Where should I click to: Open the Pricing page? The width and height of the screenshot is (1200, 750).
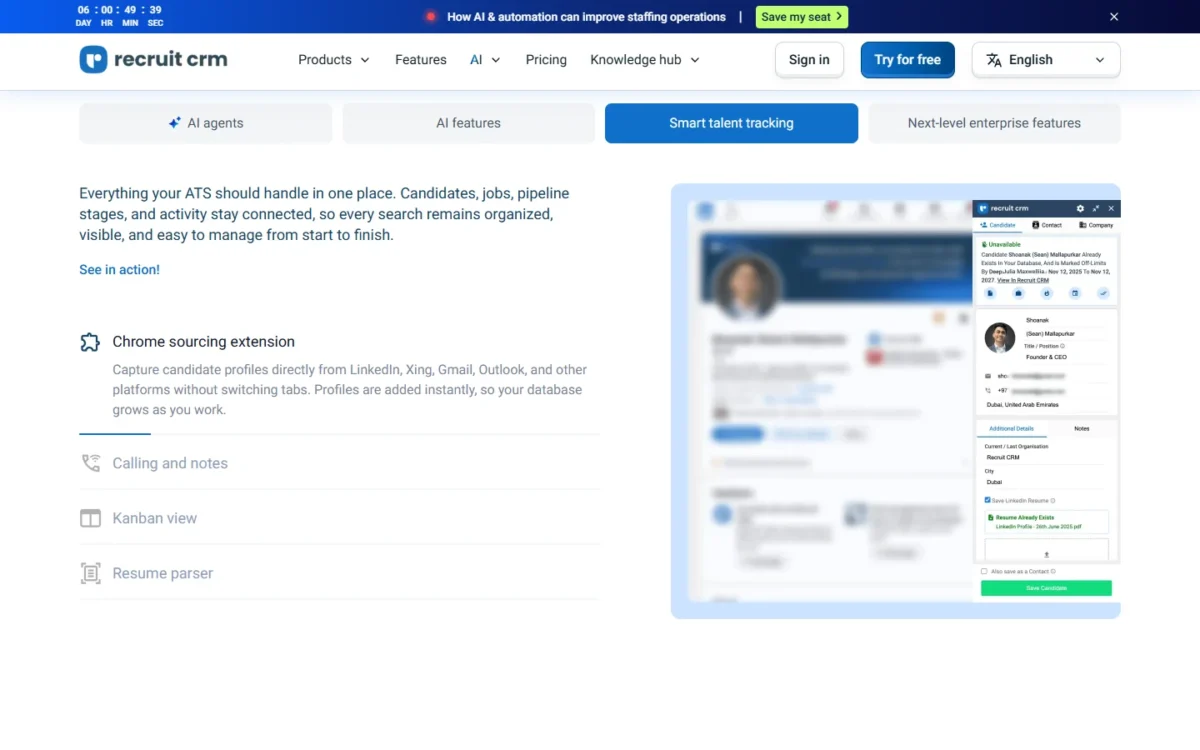pyautogui.click(x=546, y=60)
